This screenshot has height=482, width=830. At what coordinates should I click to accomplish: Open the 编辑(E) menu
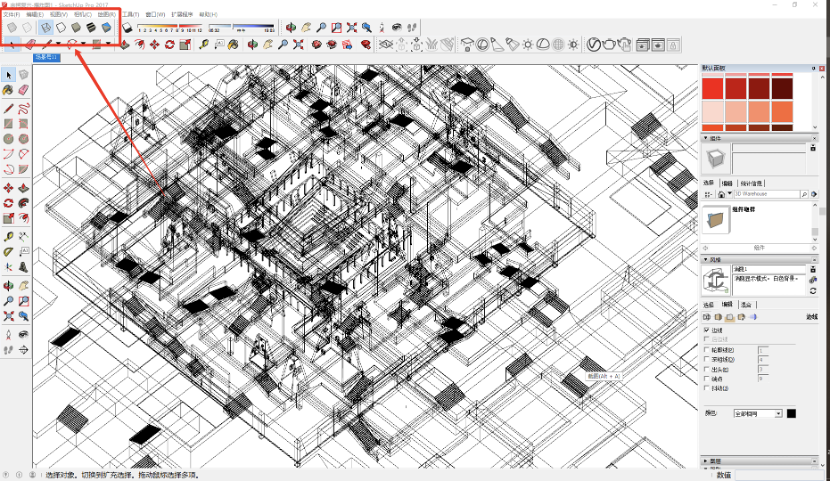(x=35, y=14)
